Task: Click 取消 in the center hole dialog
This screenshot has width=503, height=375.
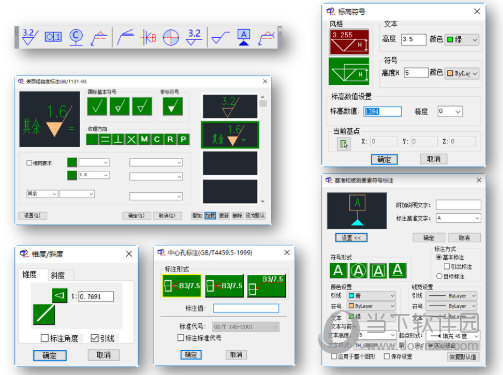Action: pyautogui.click(x=236, y=355)
